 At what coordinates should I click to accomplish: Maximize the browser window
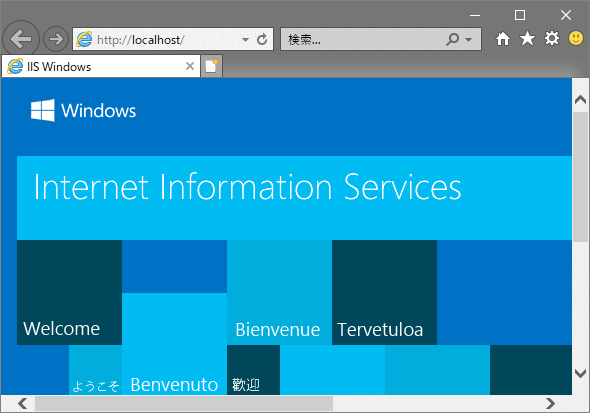coord(520,15)
